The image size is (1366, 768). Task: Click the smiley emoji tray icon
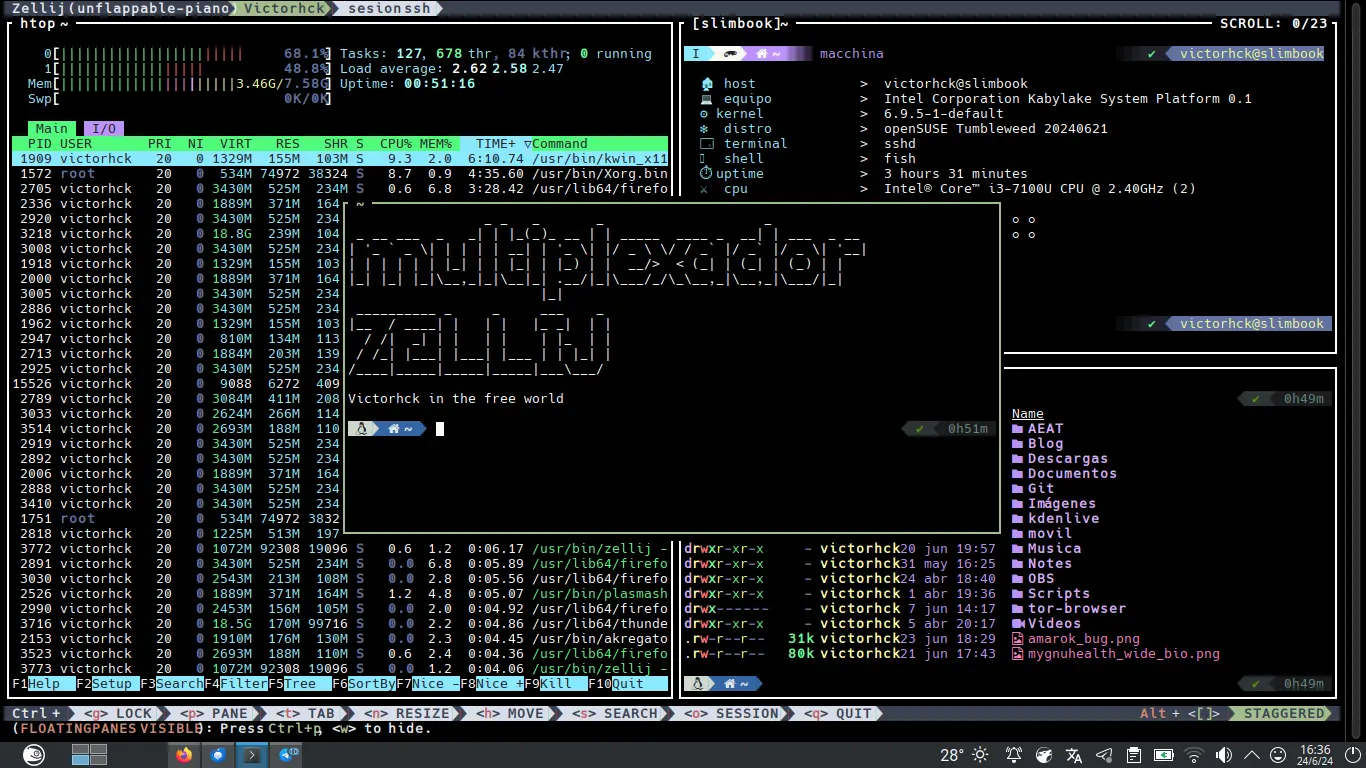point(1278,755)
